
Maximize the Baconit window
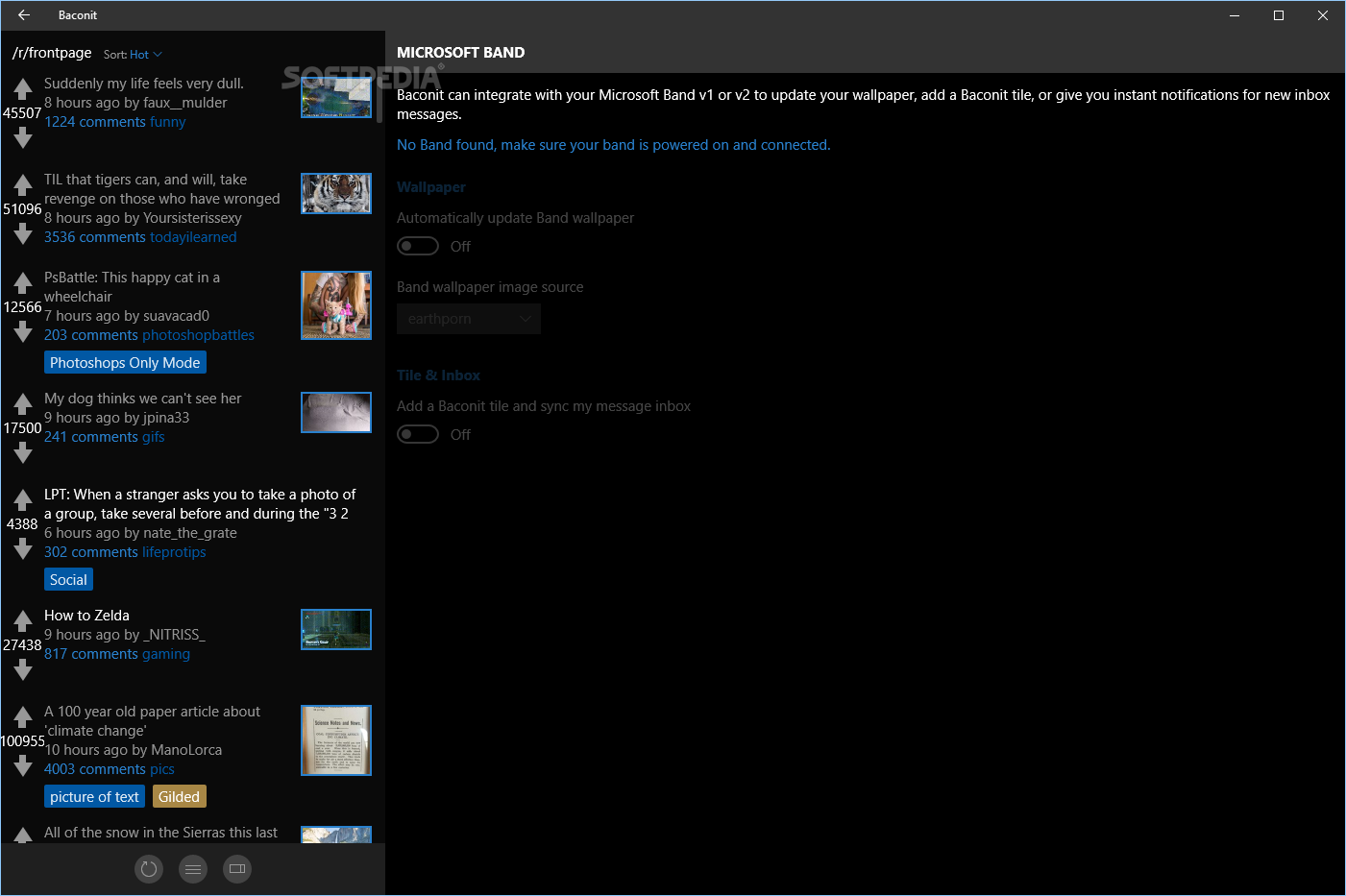tap(1279, 15)
